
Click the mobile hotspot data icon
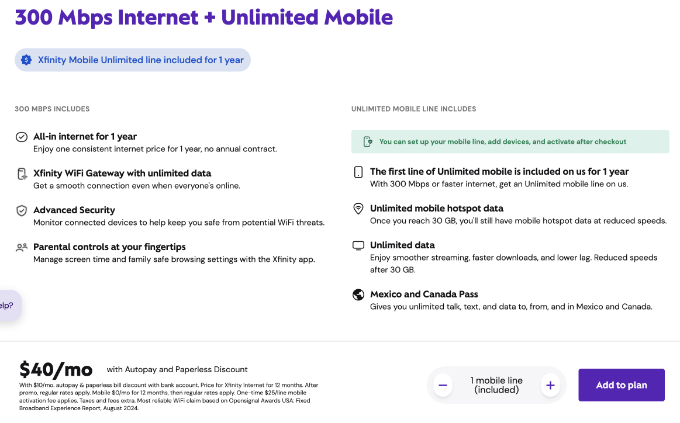click(x=358, y=209)
